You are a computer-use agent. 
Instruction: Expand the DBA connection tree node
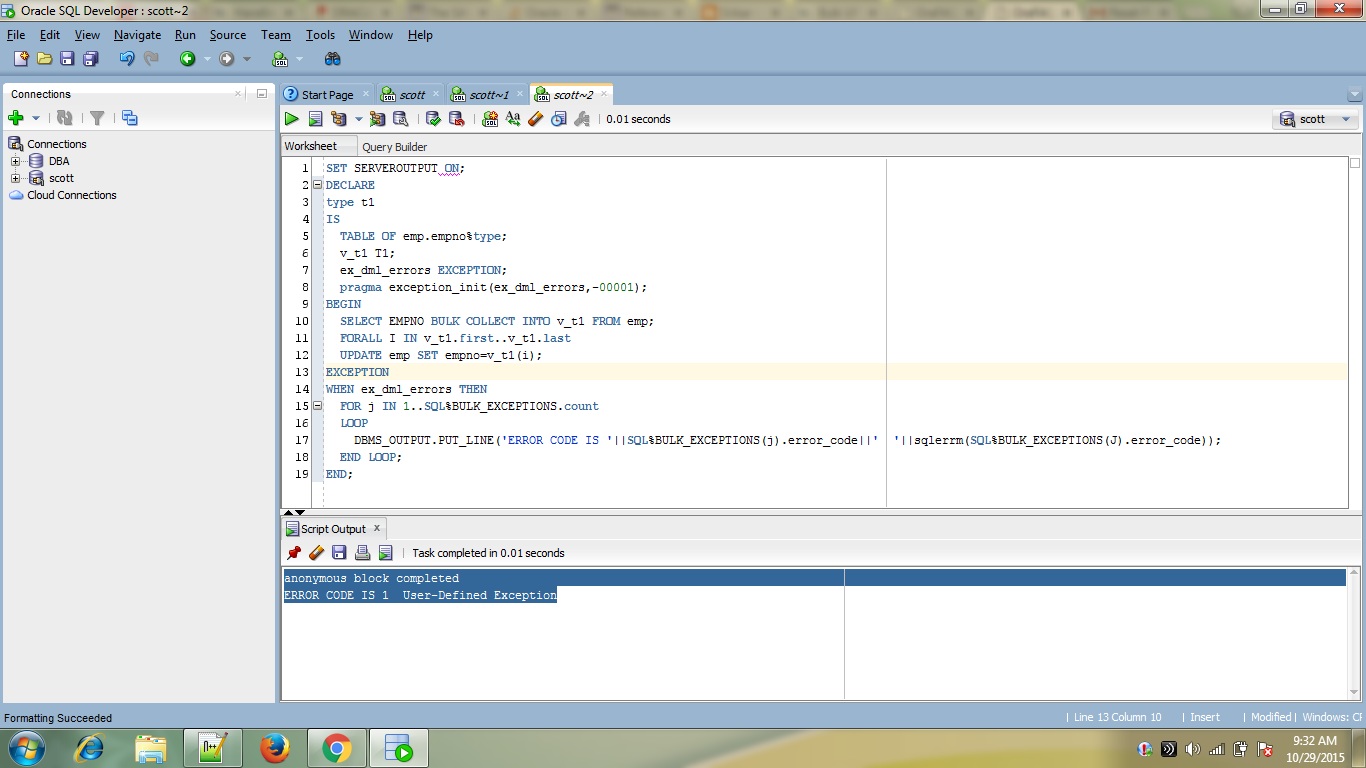point(16,161)
